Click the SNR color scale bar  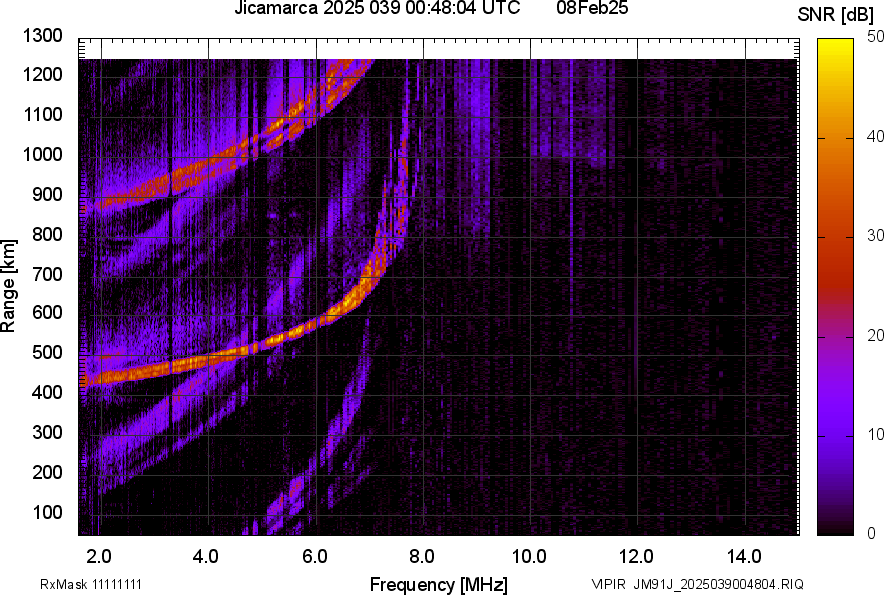(835, 287)
